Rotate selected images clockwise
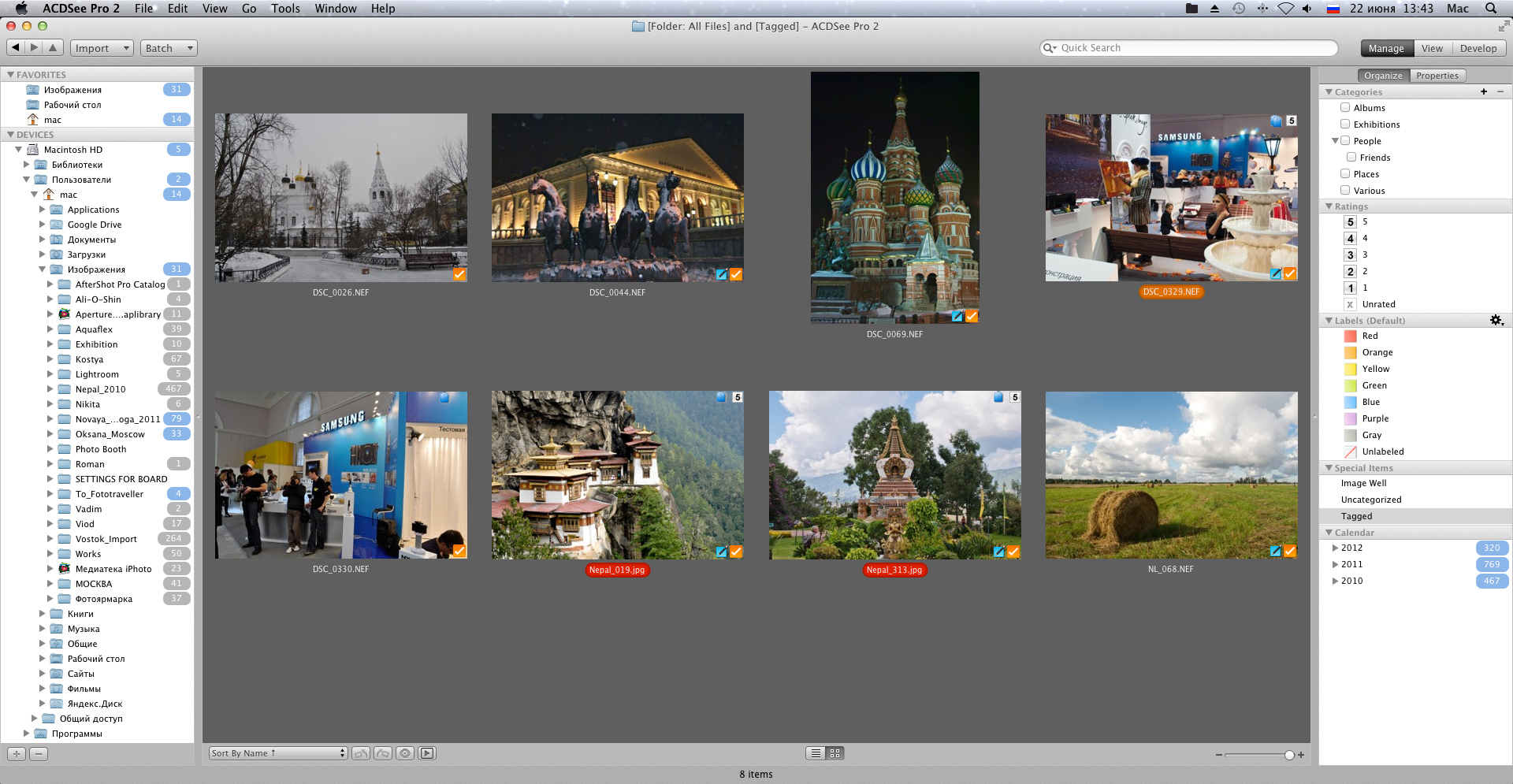 [383, 753]
